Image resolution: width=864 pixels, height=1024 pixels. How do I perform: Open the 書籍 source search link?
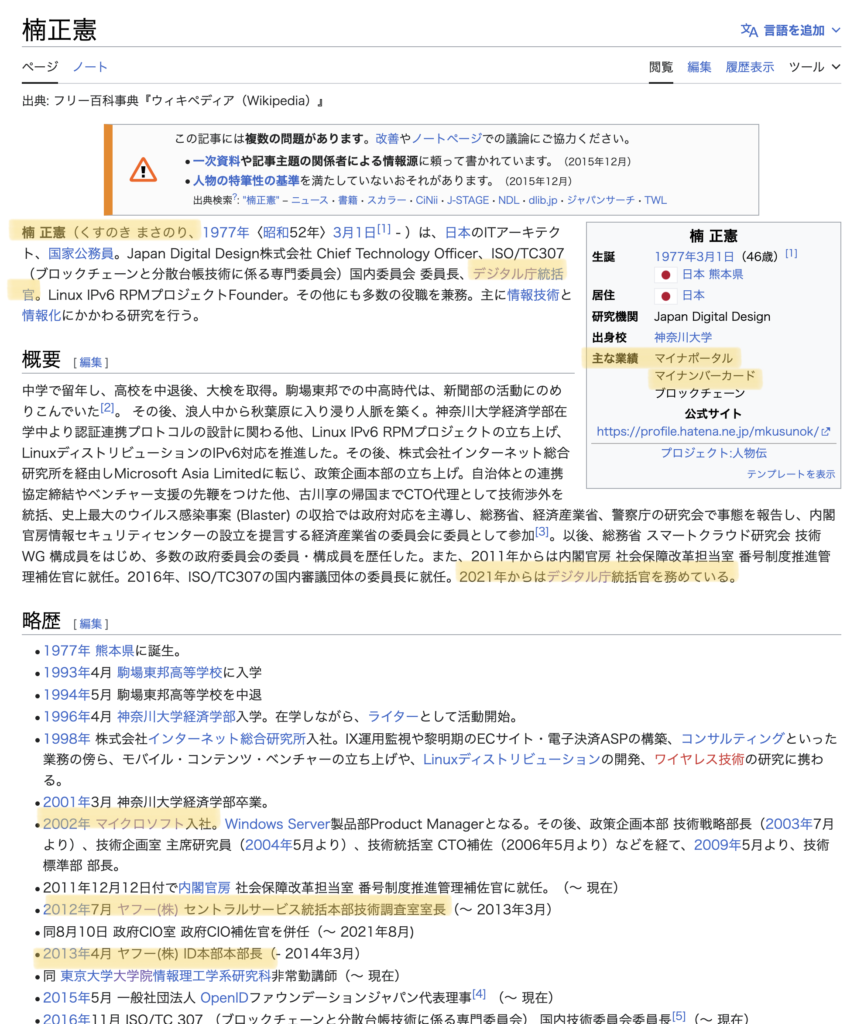click(x=347, y=200)
